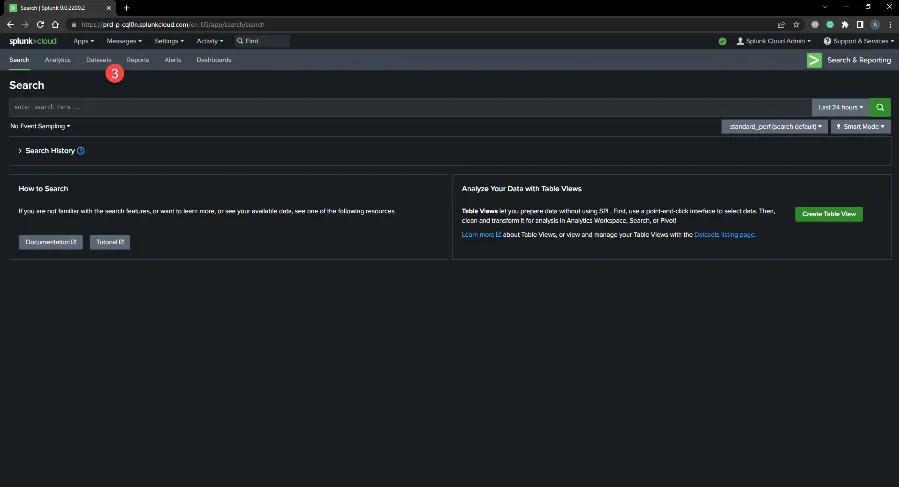
Task: Open the standard_perf workload pool dropdown
Action: pyautogui.click(x=775, y=127)
